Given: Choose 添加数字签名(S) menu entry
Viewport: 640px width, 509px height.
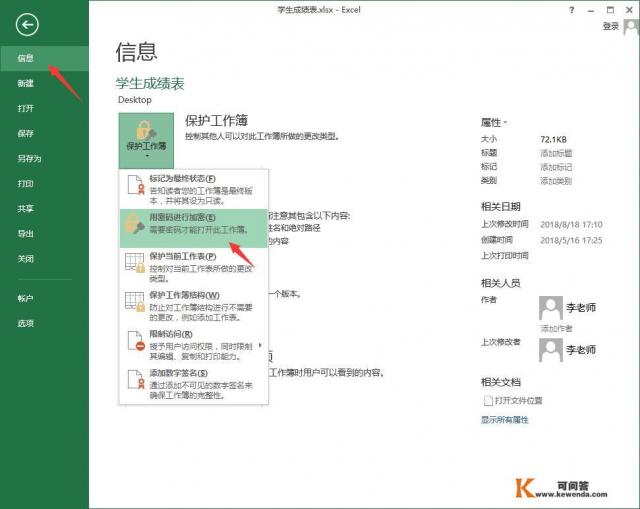Looking at the screenshot, I should [193, 384].
